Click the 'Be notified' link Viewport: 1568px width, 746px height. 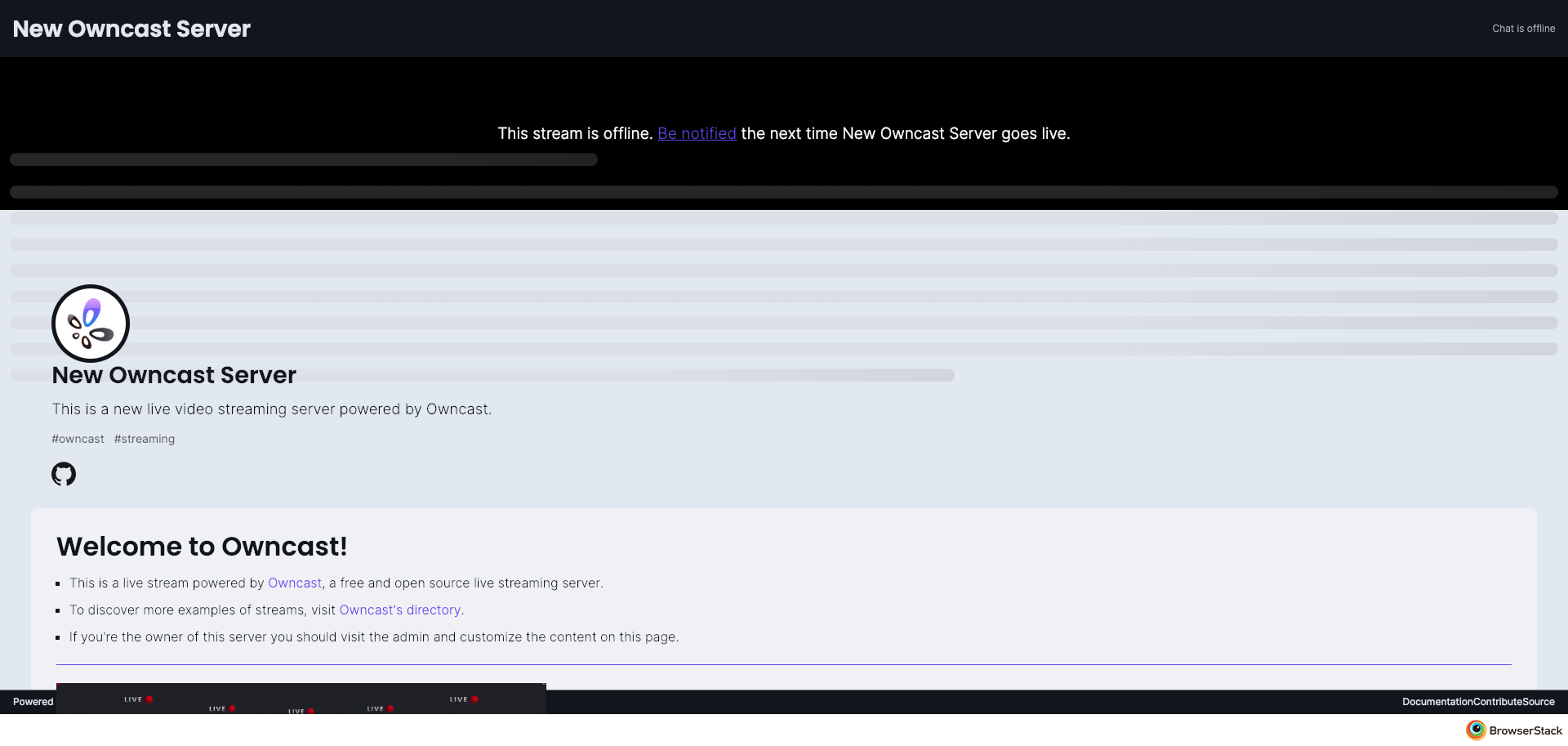point(697,133)
